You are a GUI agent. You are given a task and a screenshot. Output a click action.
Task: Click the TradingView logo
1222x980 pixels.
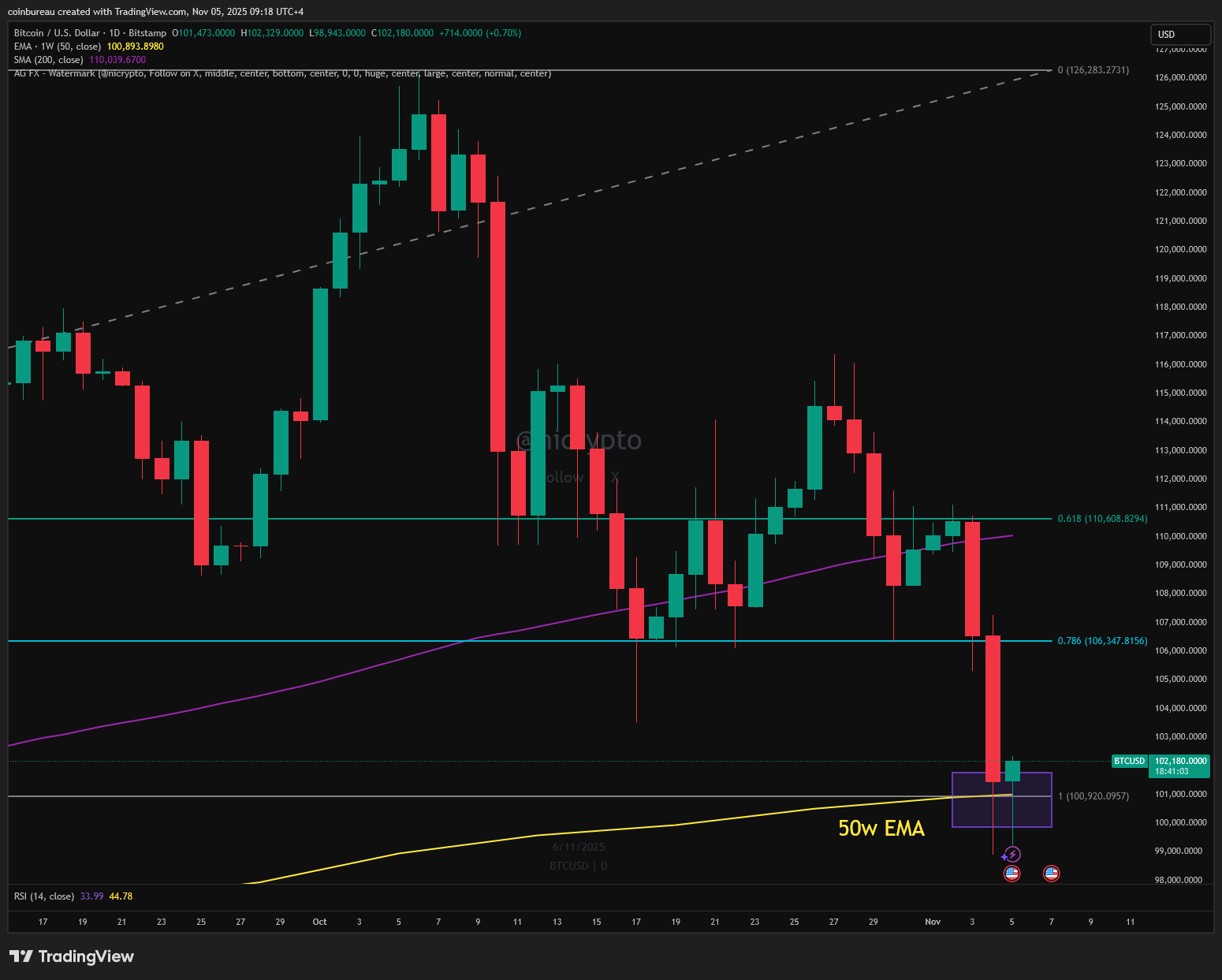click(72, 956)
